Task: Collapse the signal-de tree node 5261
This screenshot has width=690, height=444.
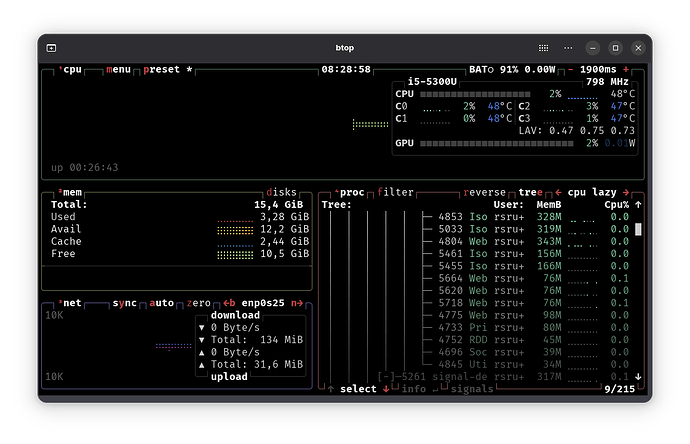Action: pos(387,377)
